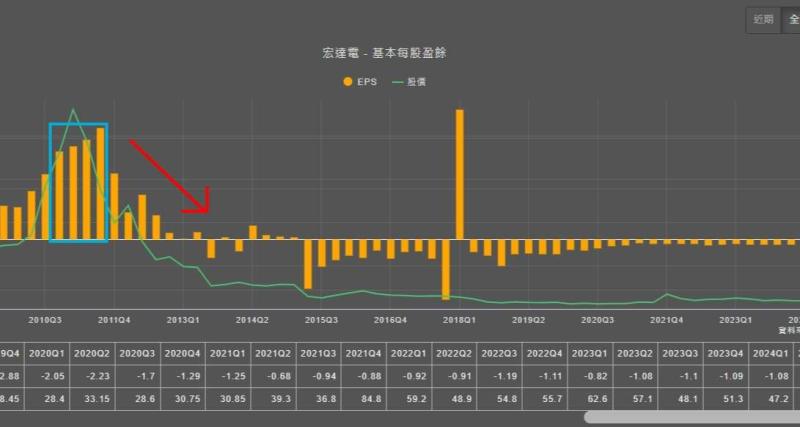Click the tallest EPS bar at 2018Q1

[460, 174]
